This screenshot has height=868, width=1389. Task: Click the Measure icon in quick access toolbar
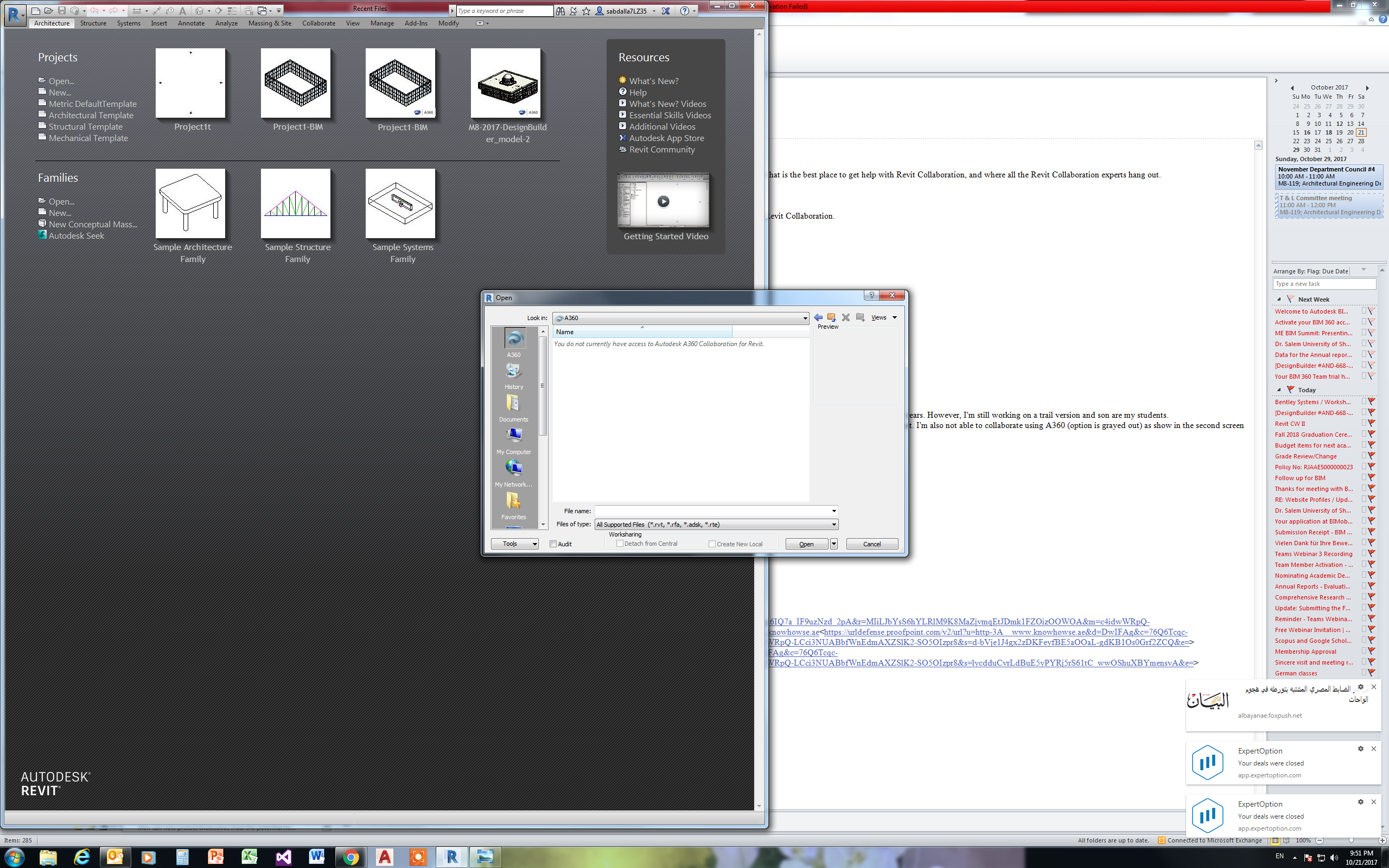[x=137, y=11]
